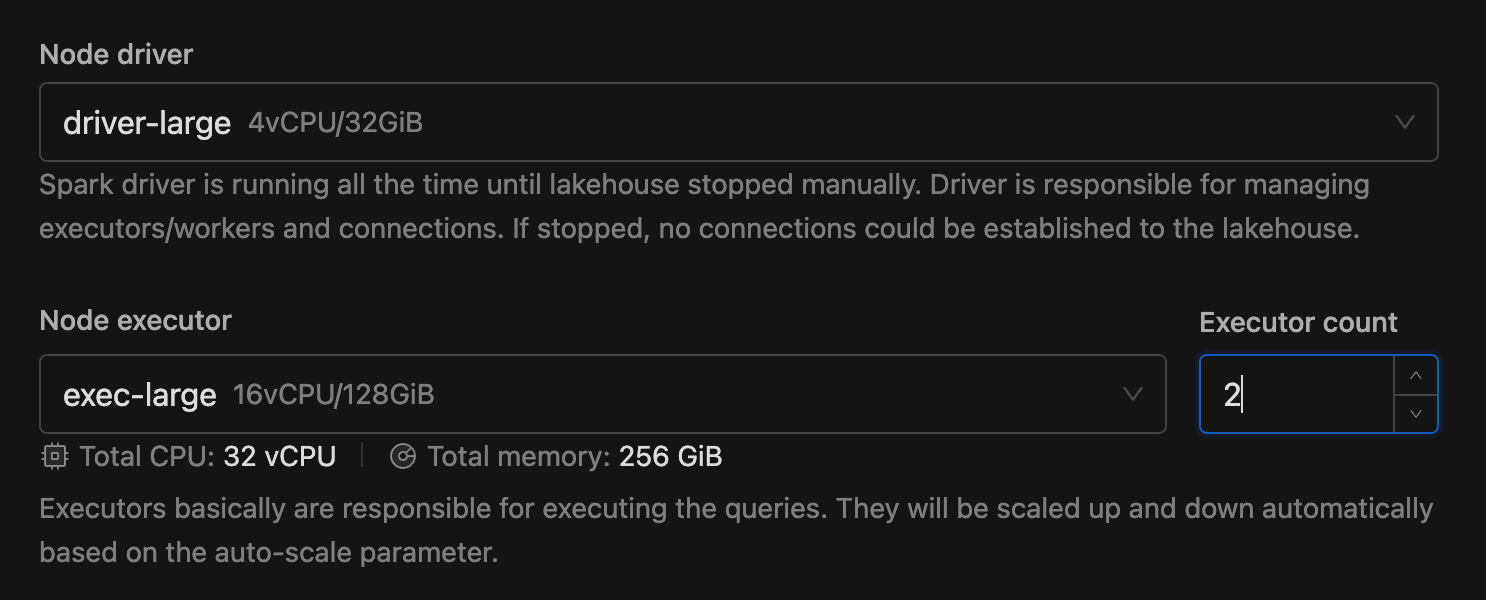Image resolution: width=1486 pixels, height=600 pixels.
Task: Click the Node executor label
Action: [136, 321]
